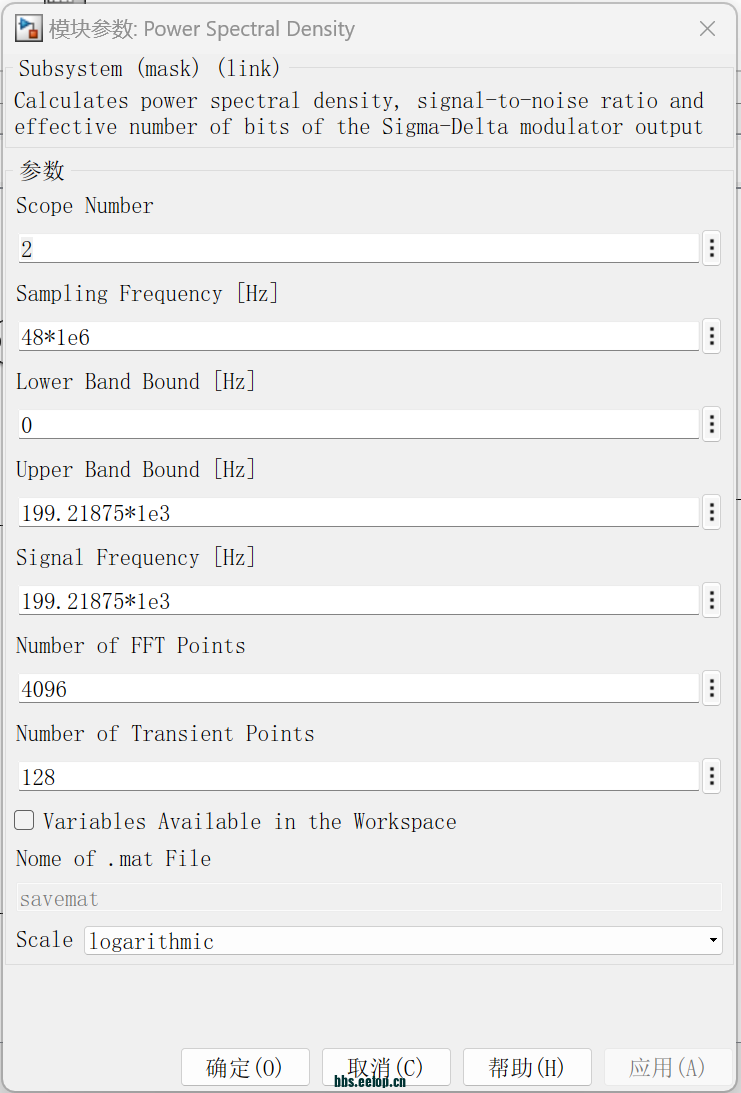The width and height of the screenshot is (741, 1093).
Task: Click the dots button beside Lower Band Bound
Action: coord(711,425)
